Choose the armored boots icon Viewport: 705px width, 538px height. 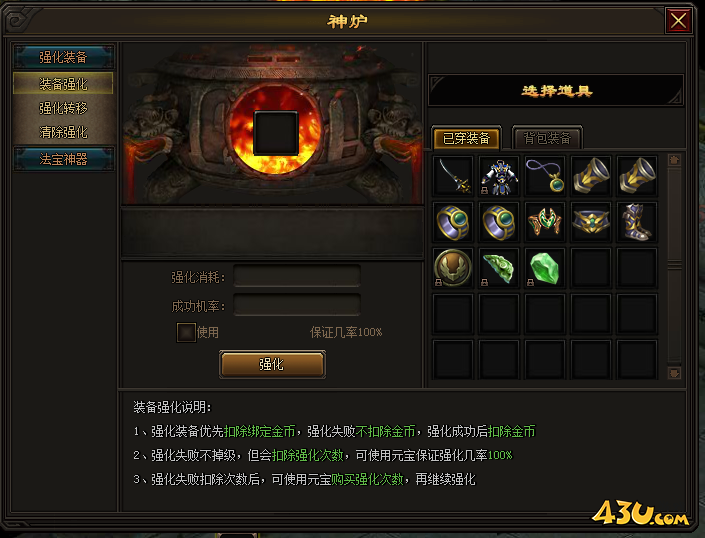(x=637, y=222)
